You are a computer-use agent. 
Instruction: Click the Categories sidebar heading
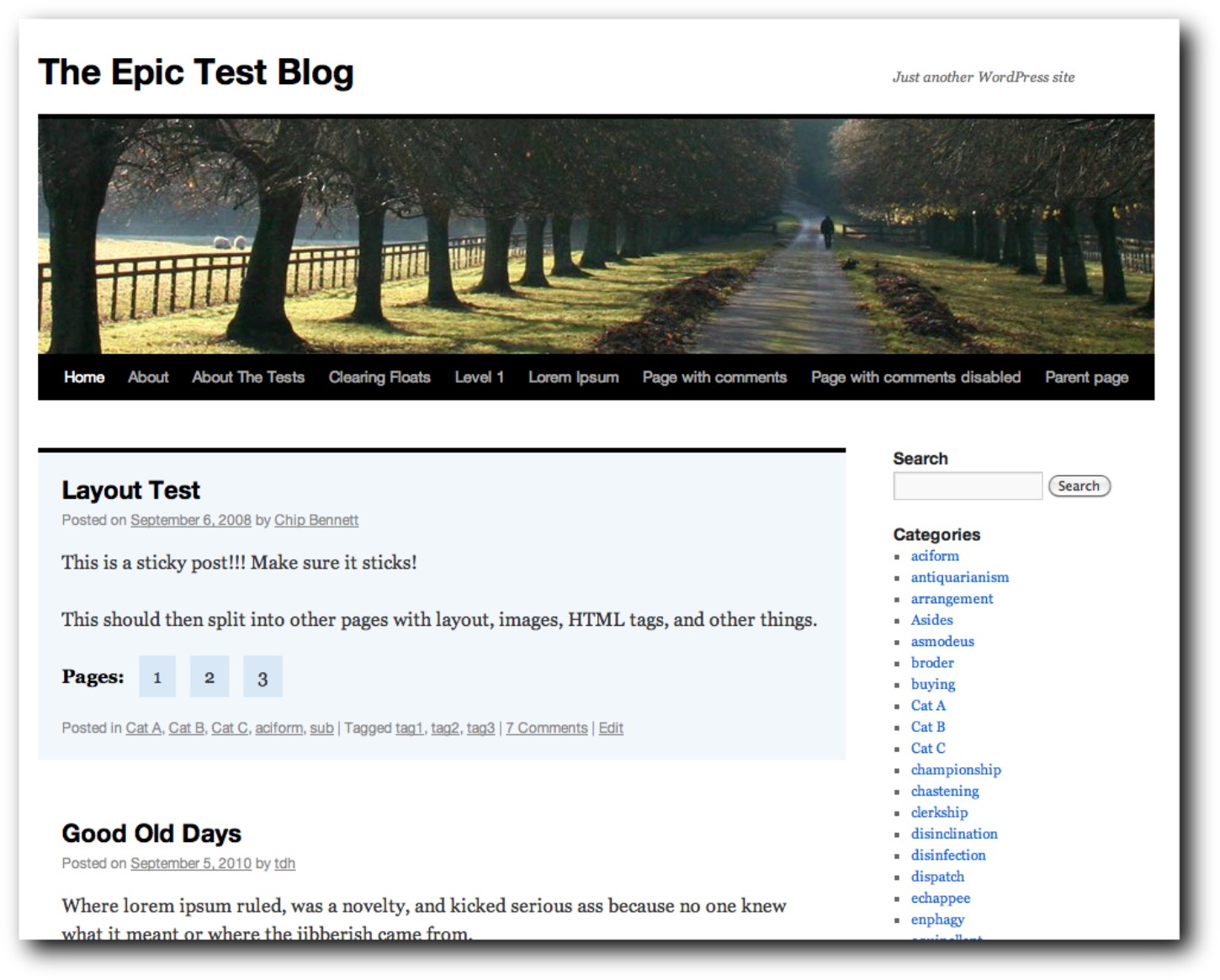936,534
